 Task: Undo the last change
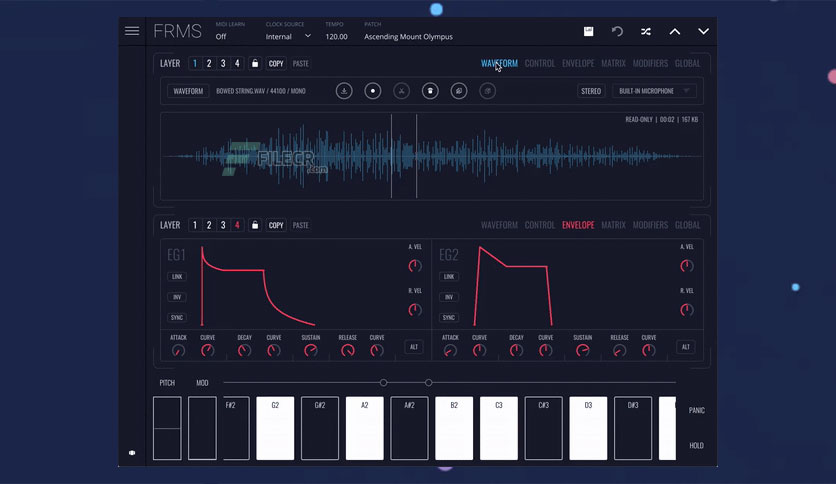[x=617, y=31]
